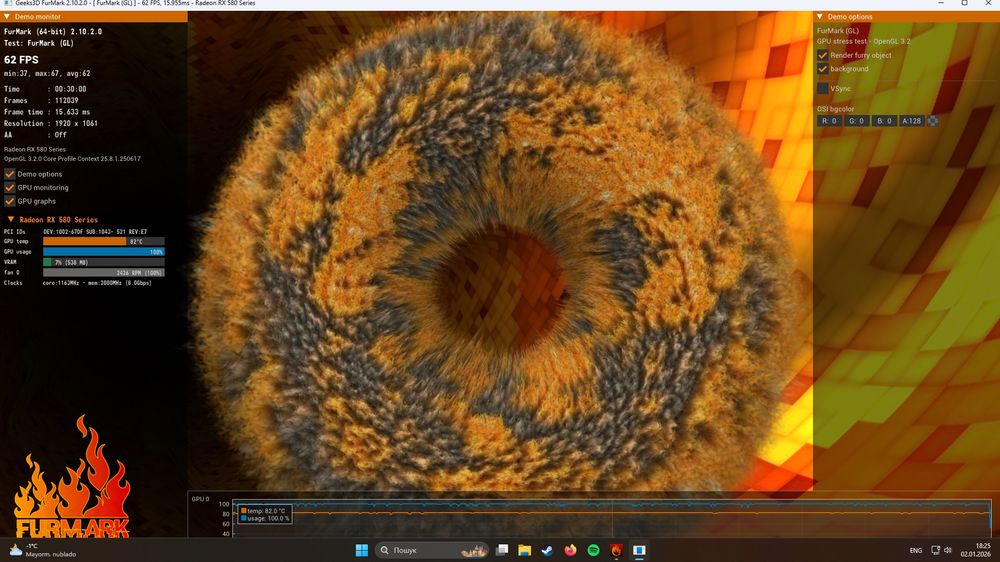The image size is (1000, 562).
Task: Toggle the GPU graphs checkbox
Action: click(10, 201)
